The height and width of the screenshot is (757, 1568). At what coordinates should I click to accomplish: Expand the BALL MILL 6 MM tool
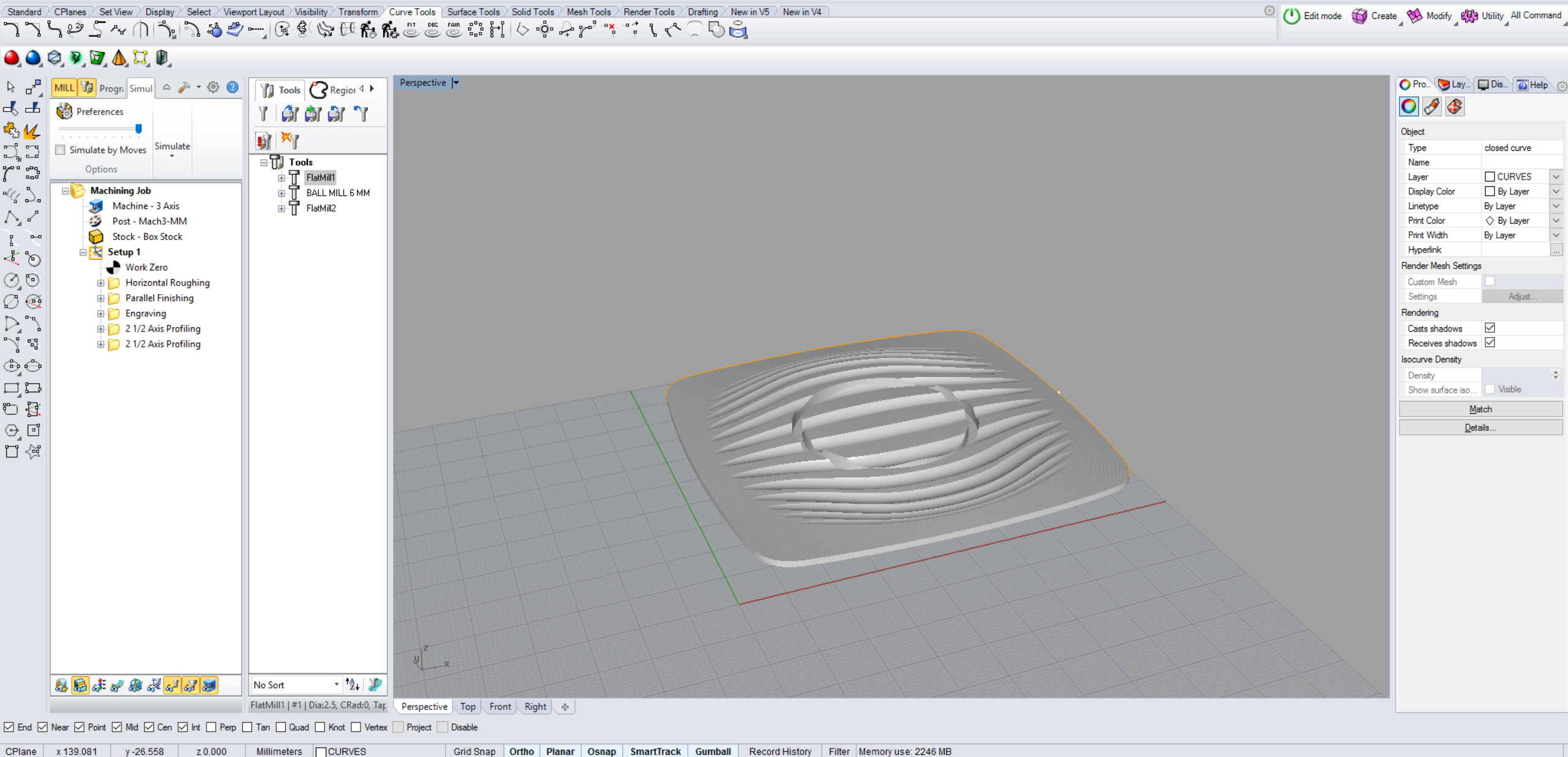click(281, 193)
